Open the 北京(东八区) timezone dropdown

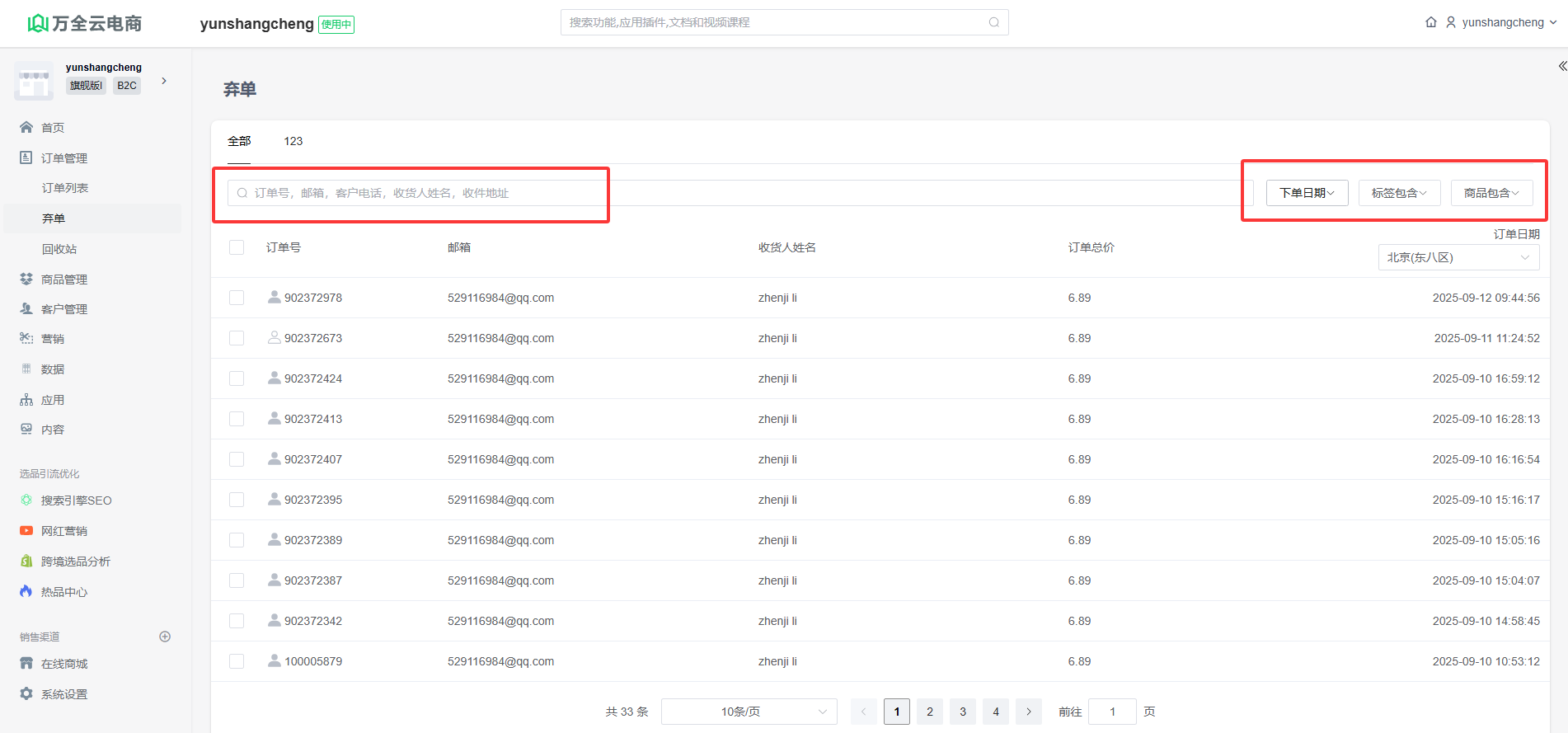(1458, 257)
